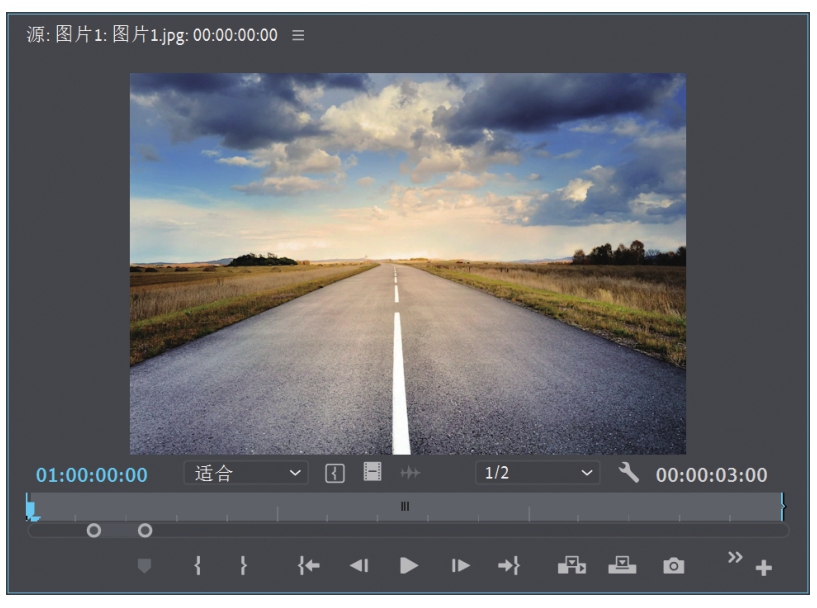The width and height of the screenshot is (817, 608).
Task: Export frame using the camera icon
Action: tap(674, 566)
